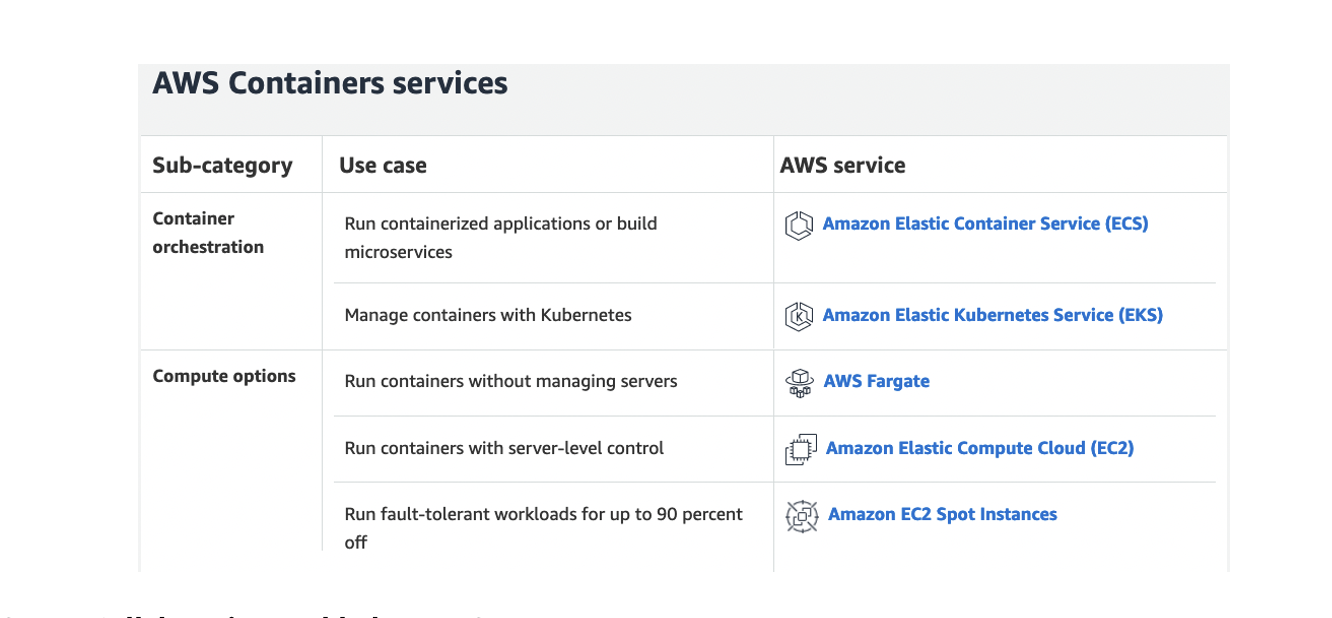Click the AWS Fargate icon
The height and width of the screenshot is (618, 1332).
[800, 382]
